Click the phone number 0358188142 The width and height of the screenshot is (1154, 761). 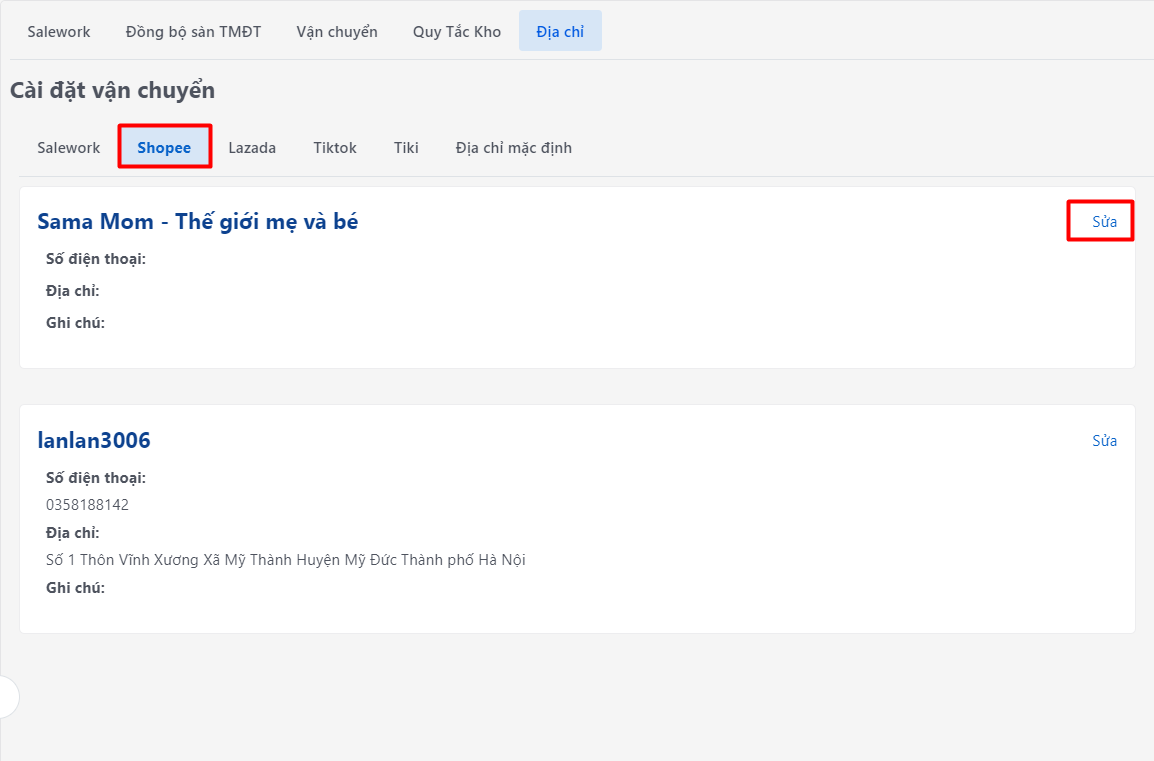pos(87,505)
